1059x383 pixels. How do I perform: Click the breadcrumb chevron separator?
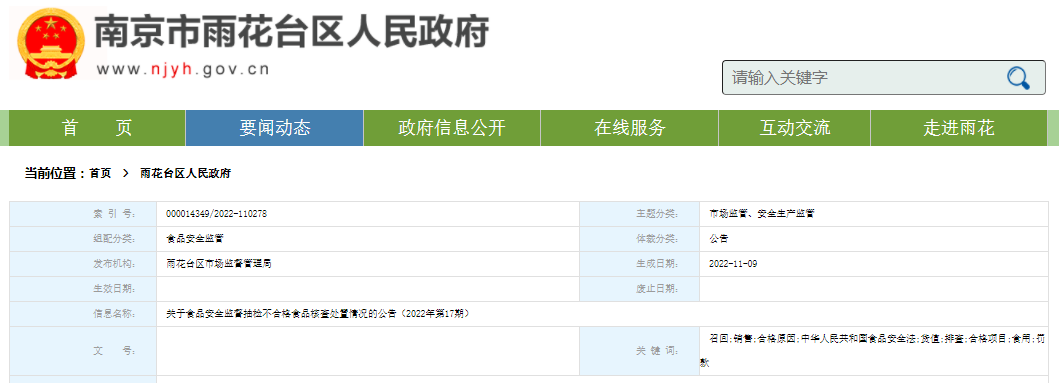(126, 174)
